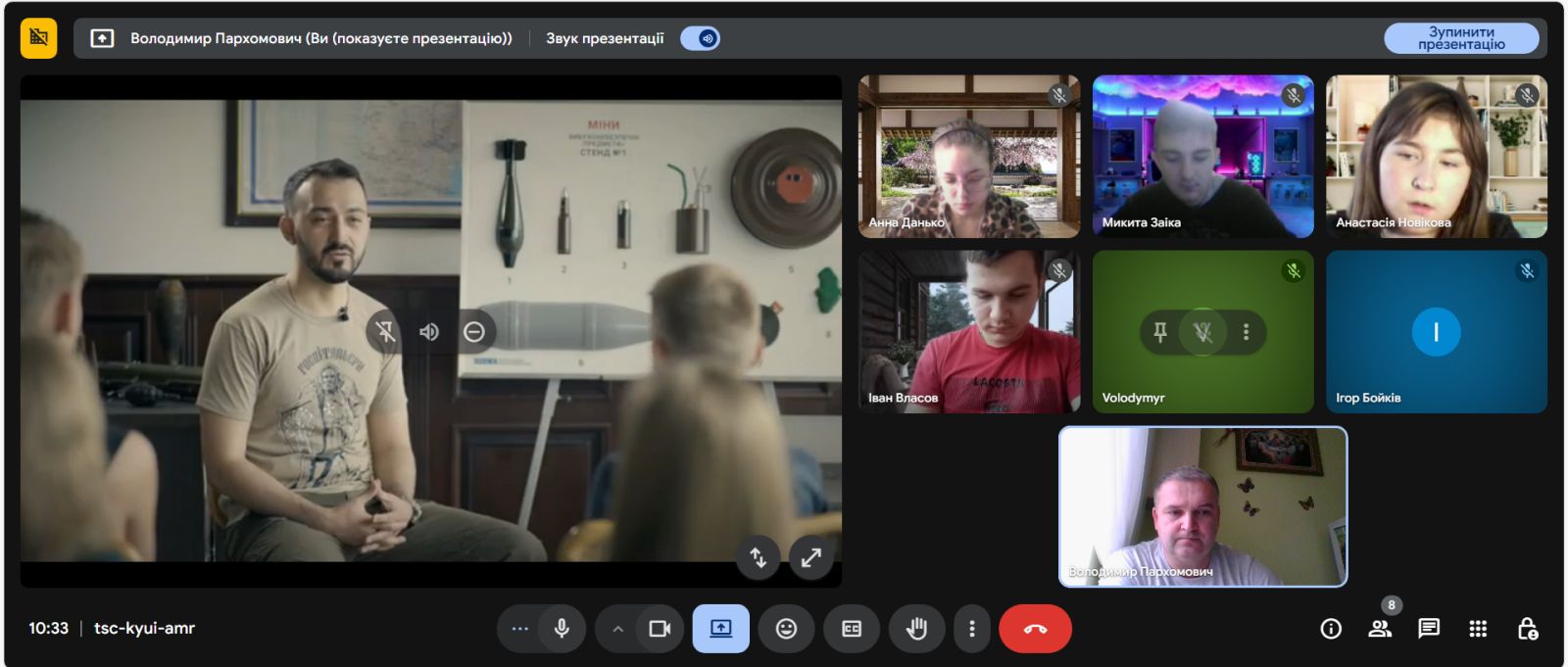Viewport: 1568px width, 667px height.
Task: Toggle the Звук презентації audio switch
Action: (x=701, y=38)
